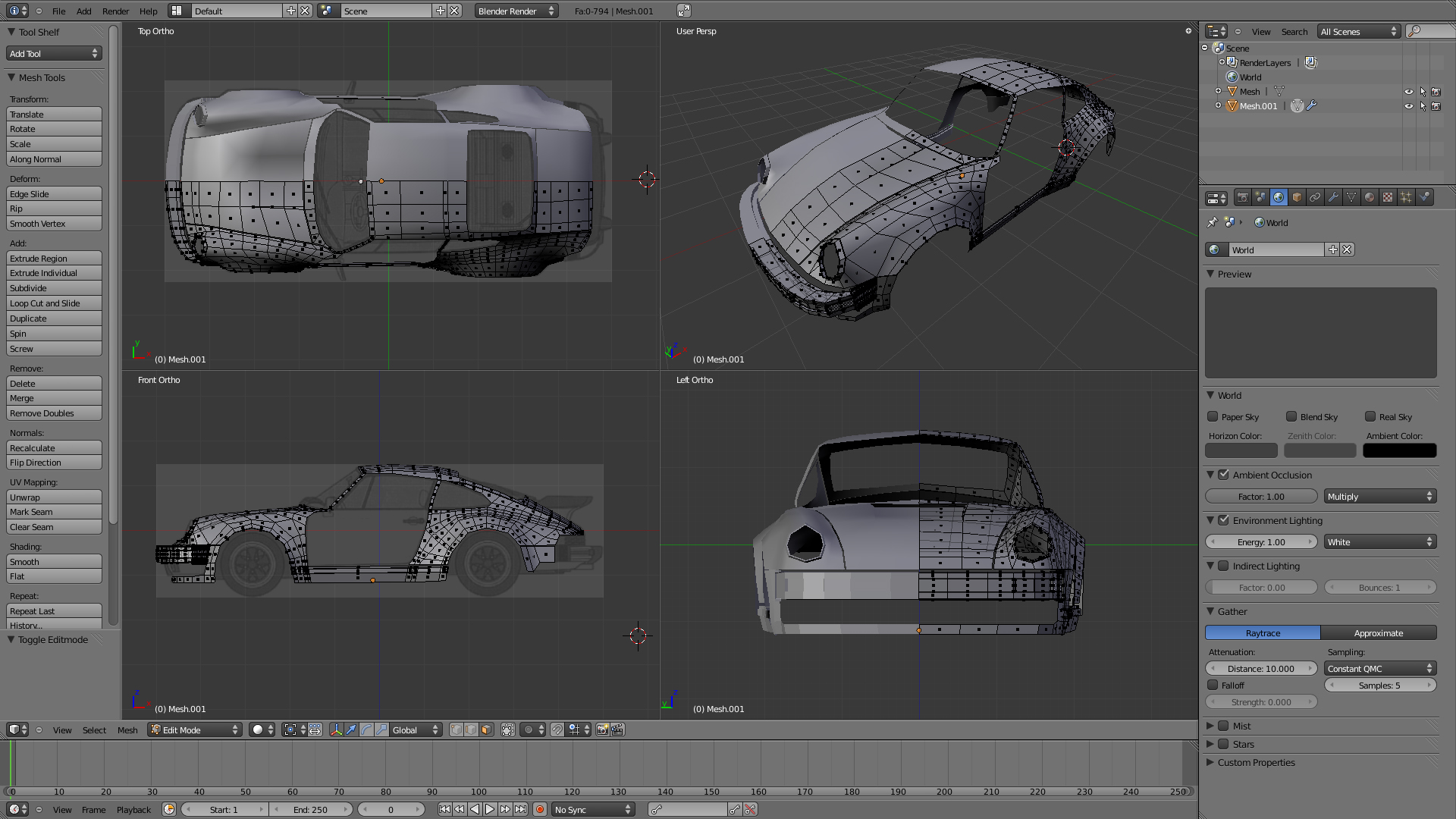The width and height of the screenshot is (1456, 819).
Task: Toggle fullscreen with the top bar icon
Action: click(x=683, y=11)
